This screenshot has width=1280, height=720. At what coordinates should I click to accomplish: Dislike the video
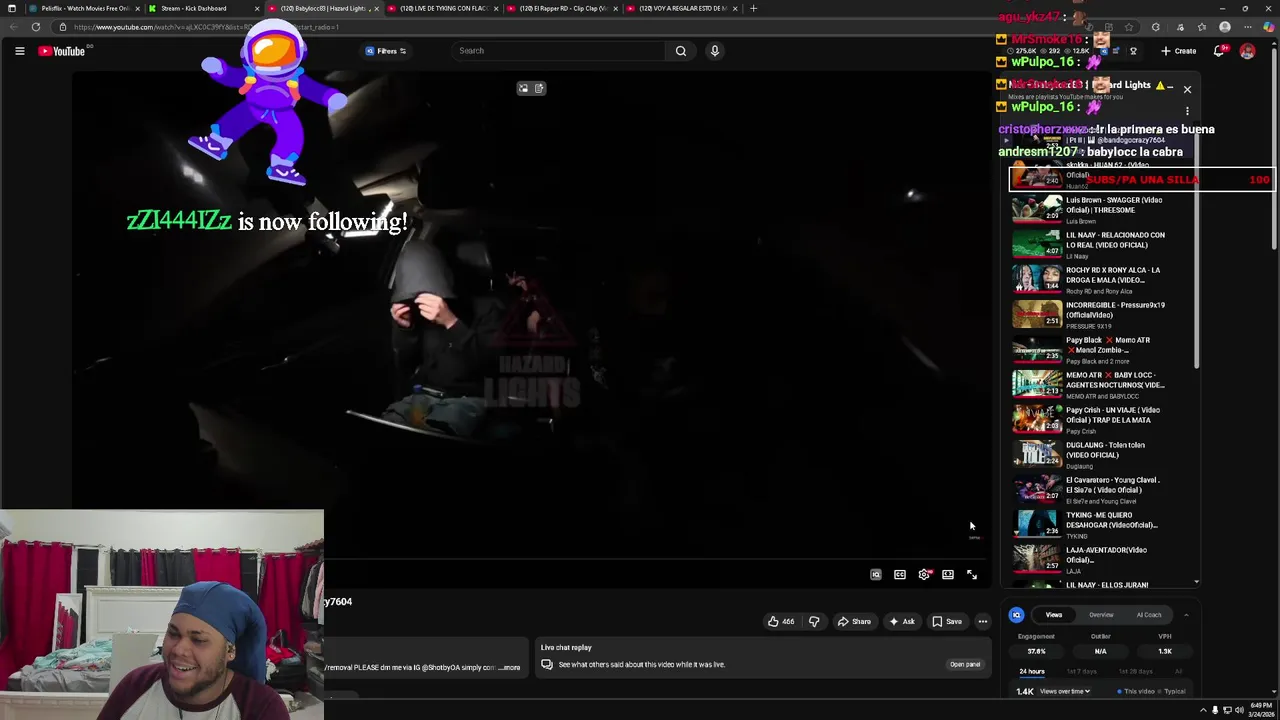coord(814,622)
